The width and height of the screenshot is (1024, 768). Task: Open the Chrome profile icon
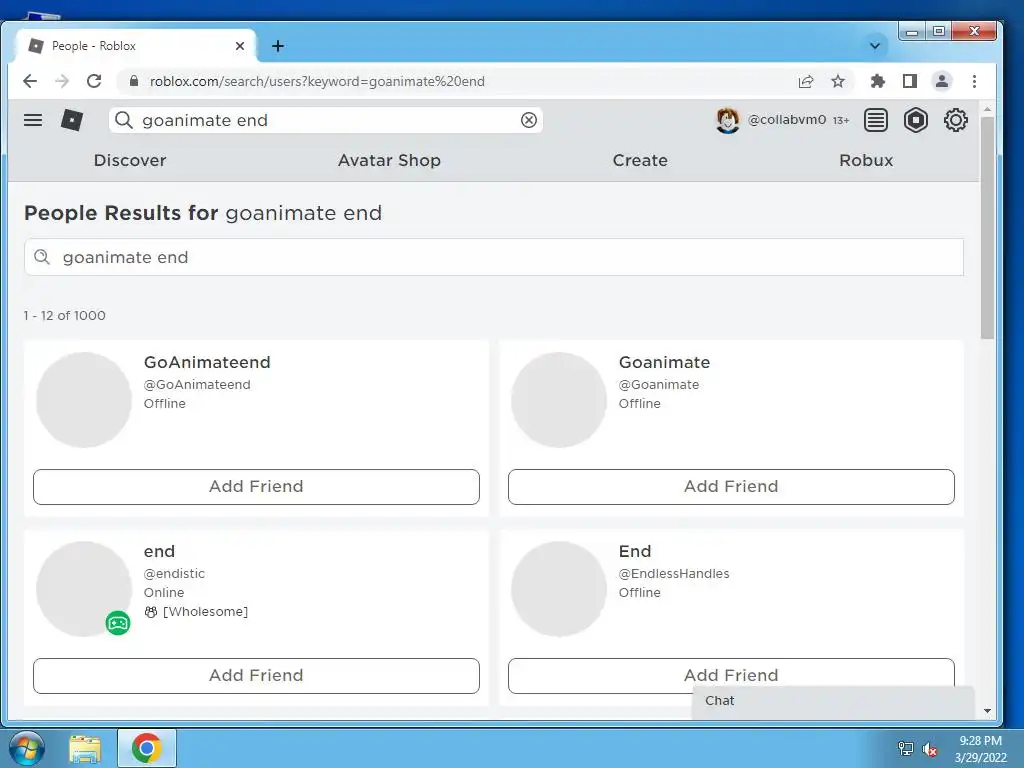point(942,81)
